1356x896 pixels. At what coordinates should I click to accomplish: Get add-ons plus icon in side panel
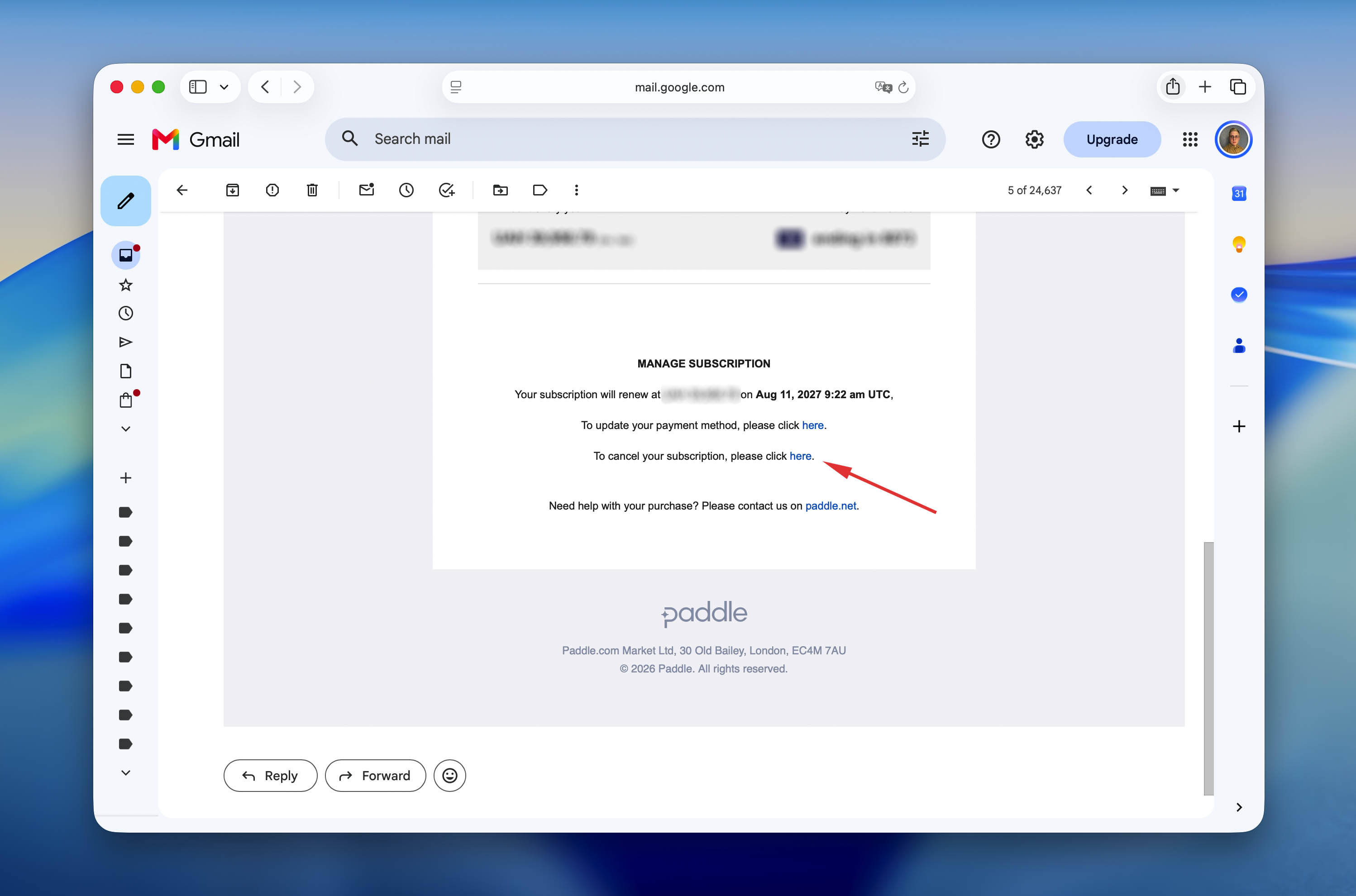point(1239,426)
